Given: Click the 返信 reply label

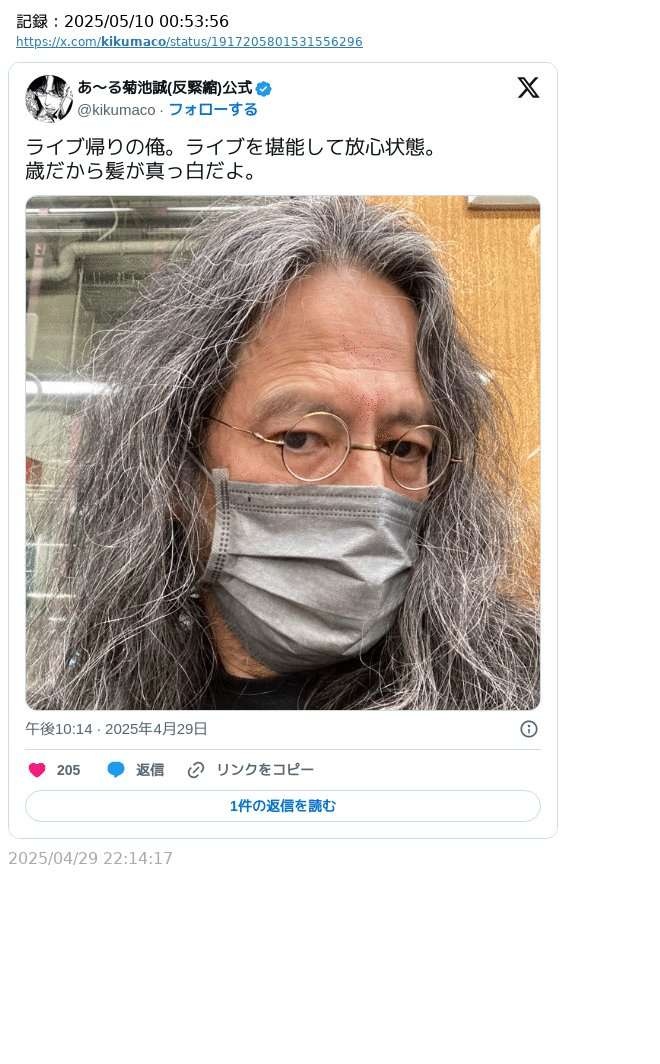Looking at the screenshot, I should (x=150, y=770).
